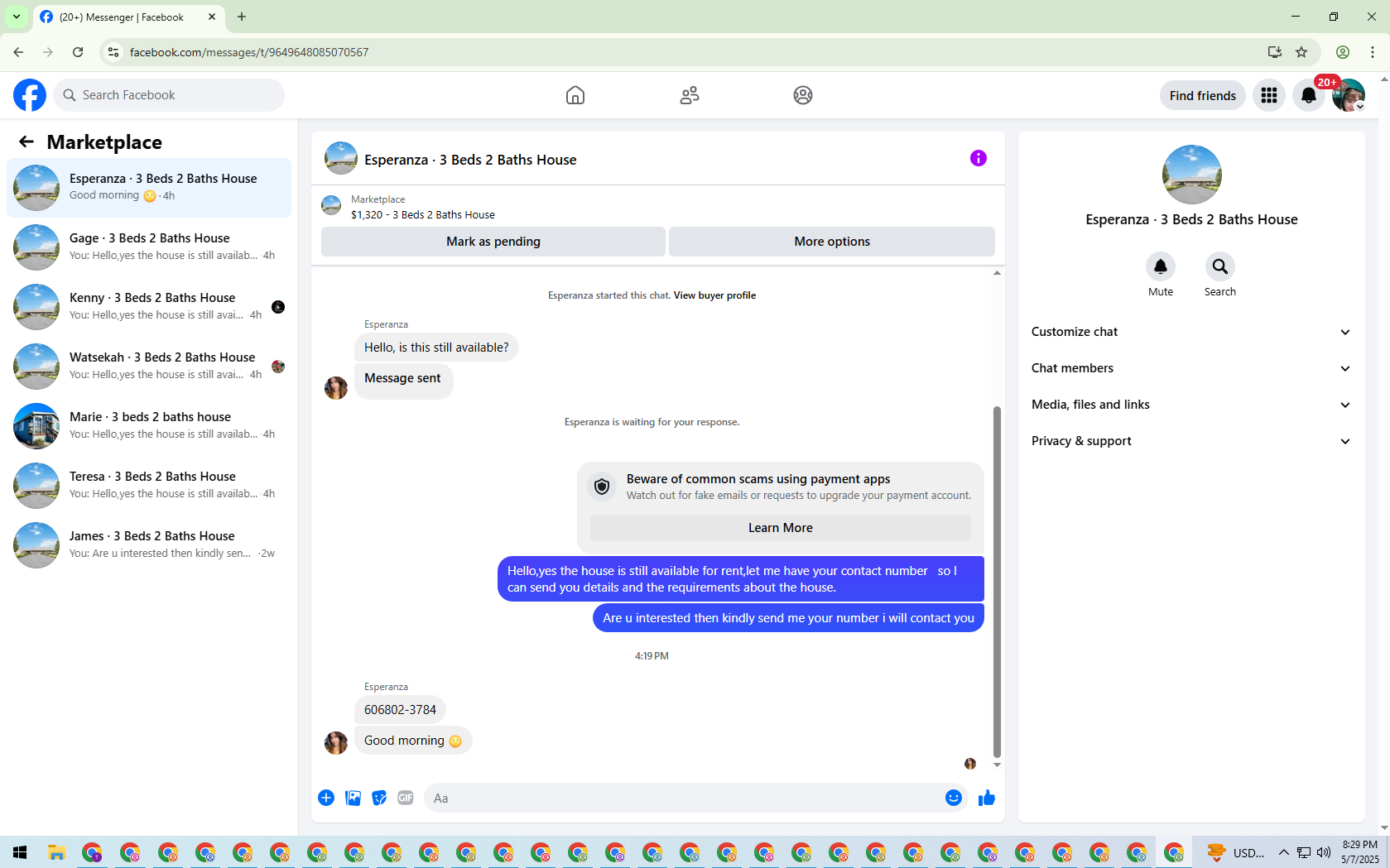
Task: Click the 'Hello, is this still available?' message
Action: tap(436, 348)
